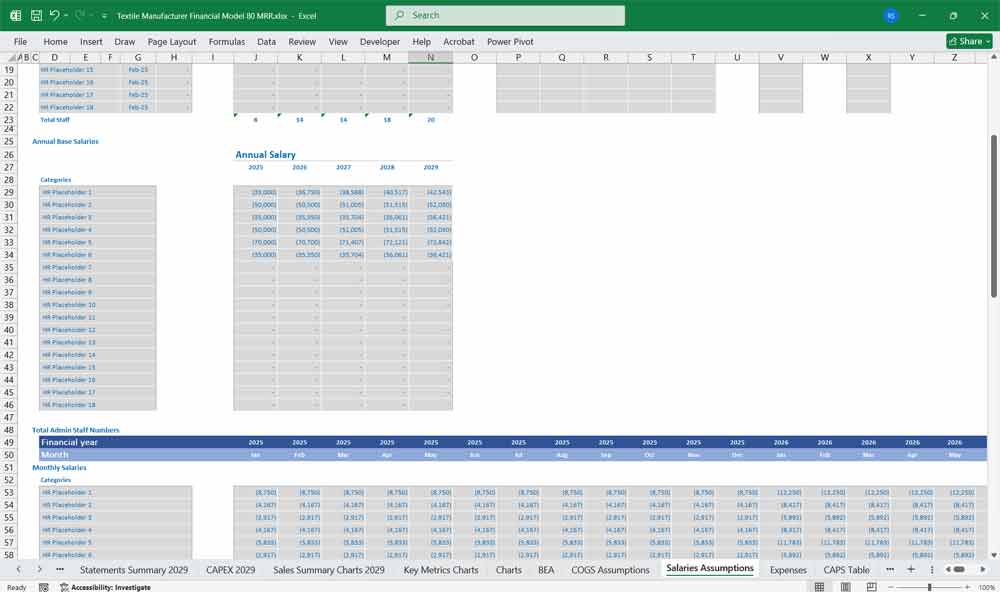Click the Search box in the title bar
The height and width of the screenshot is (592, 1000).
[504, 15]
